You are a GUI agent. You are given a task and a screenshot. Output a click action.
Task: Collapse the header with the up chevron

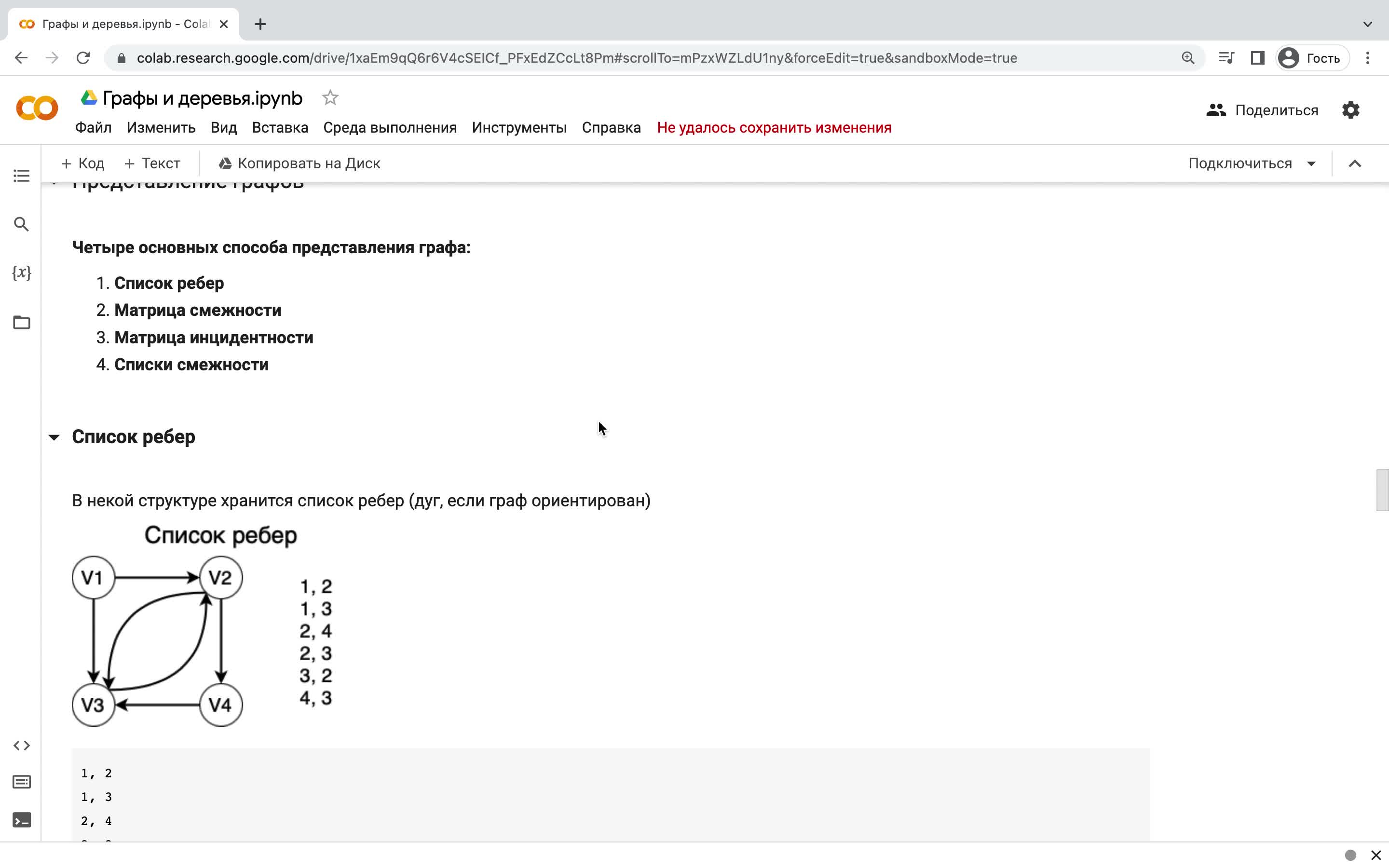(1355, 163)
